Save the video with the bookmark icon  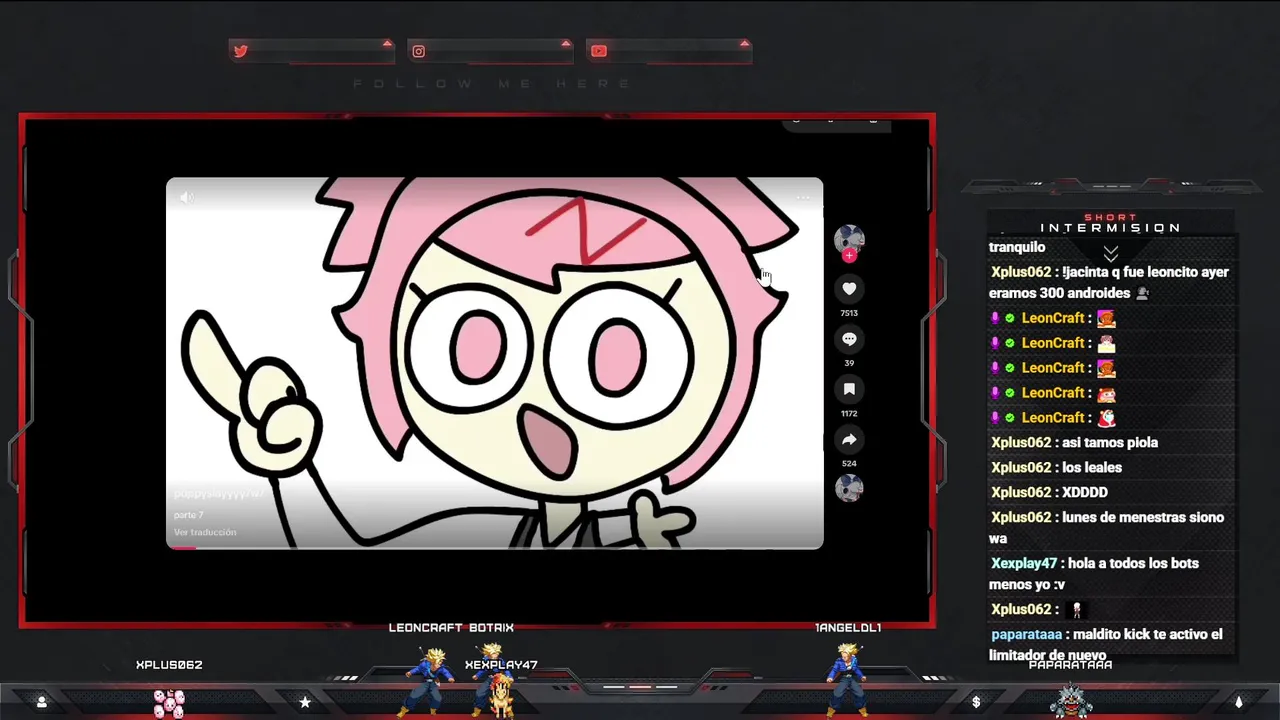pos(849,389)
